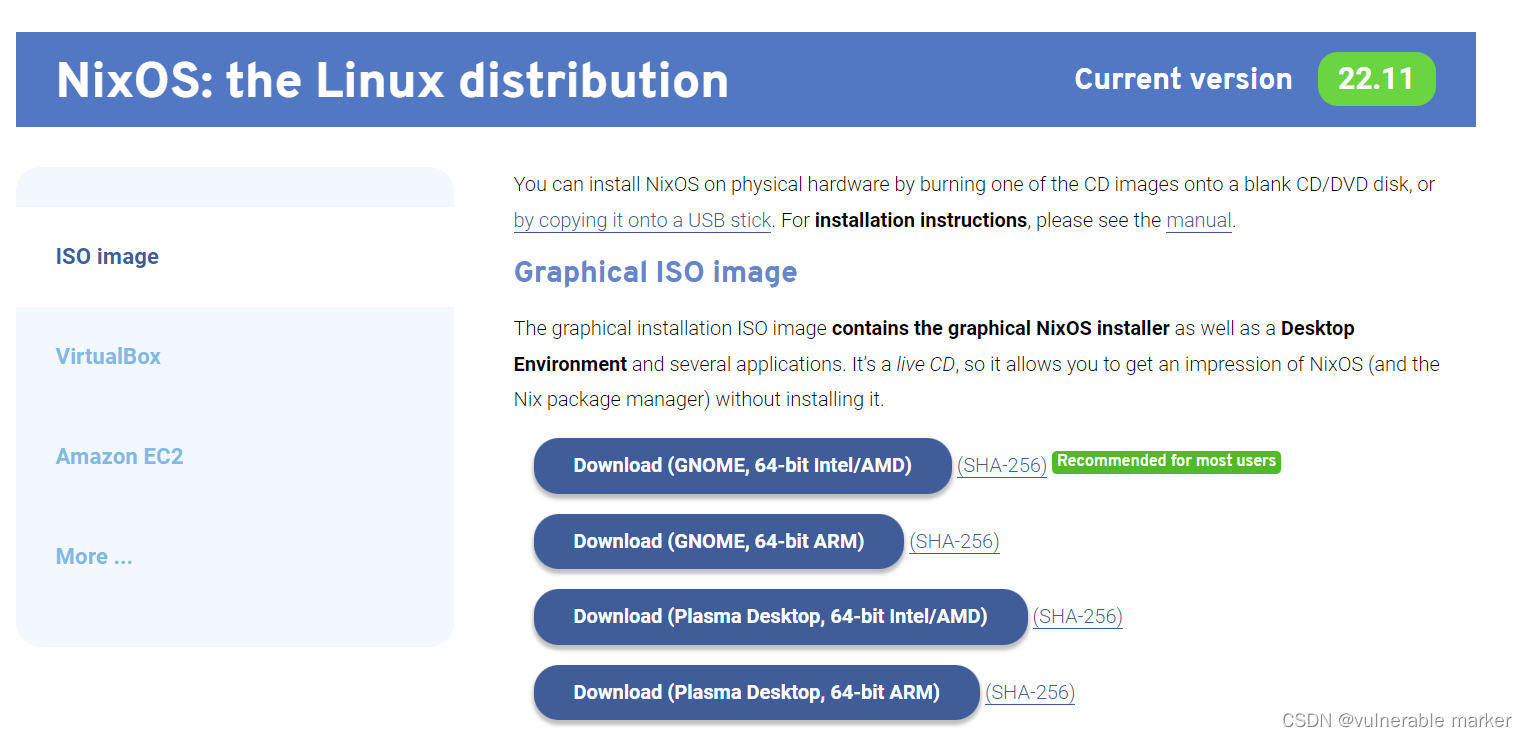
Task: Click the NixOS page title banner
Action: click(x=392, y=79)
